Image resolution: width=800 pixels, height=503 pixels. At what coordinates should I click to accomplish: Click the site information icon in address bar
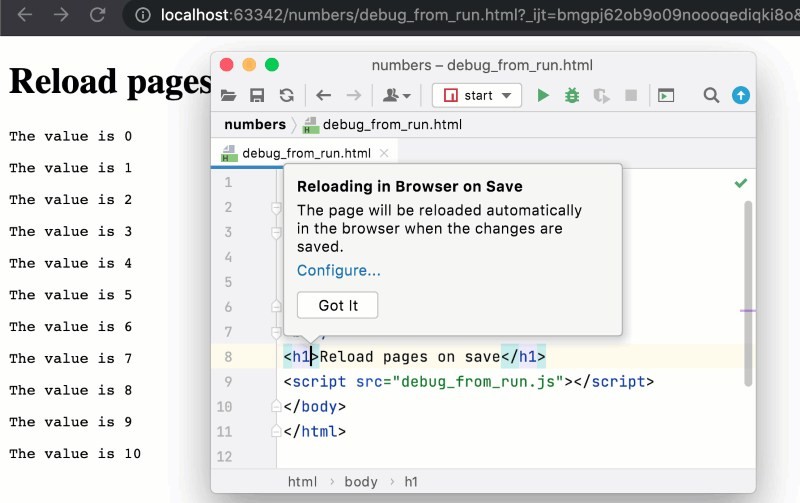[x=143, y=15]
